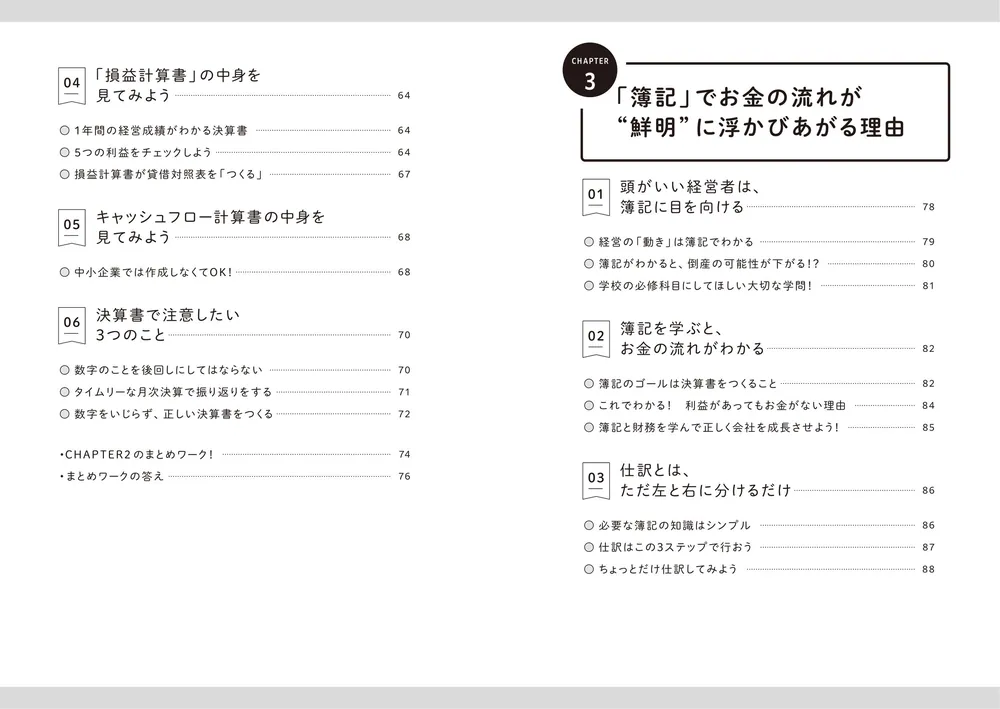
Task: Click page number 85
Action: pyautogui.click(x=929, y=427)
